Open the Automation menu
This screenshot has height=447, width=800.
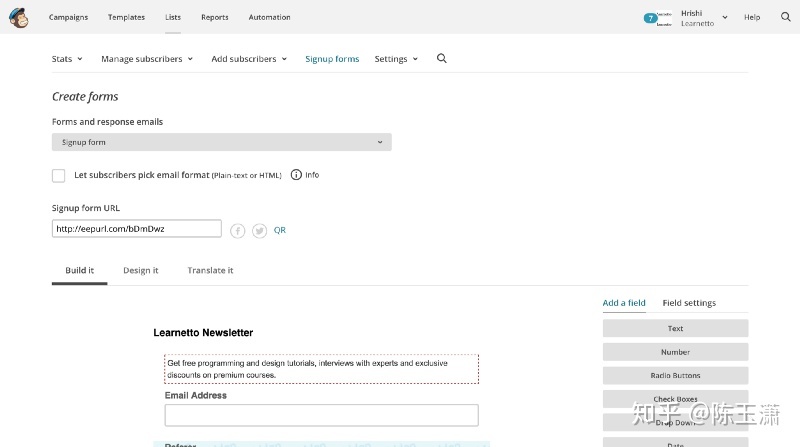pos(269,17)
